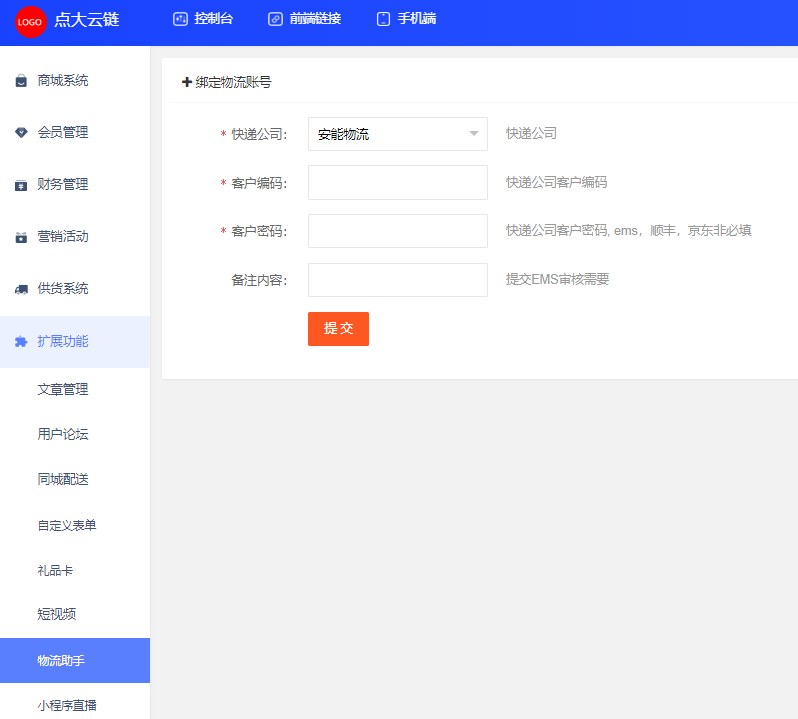Select the highlighted 物流助手 item
The height and width of the screenshot is (719, 798).
point(75,660)
